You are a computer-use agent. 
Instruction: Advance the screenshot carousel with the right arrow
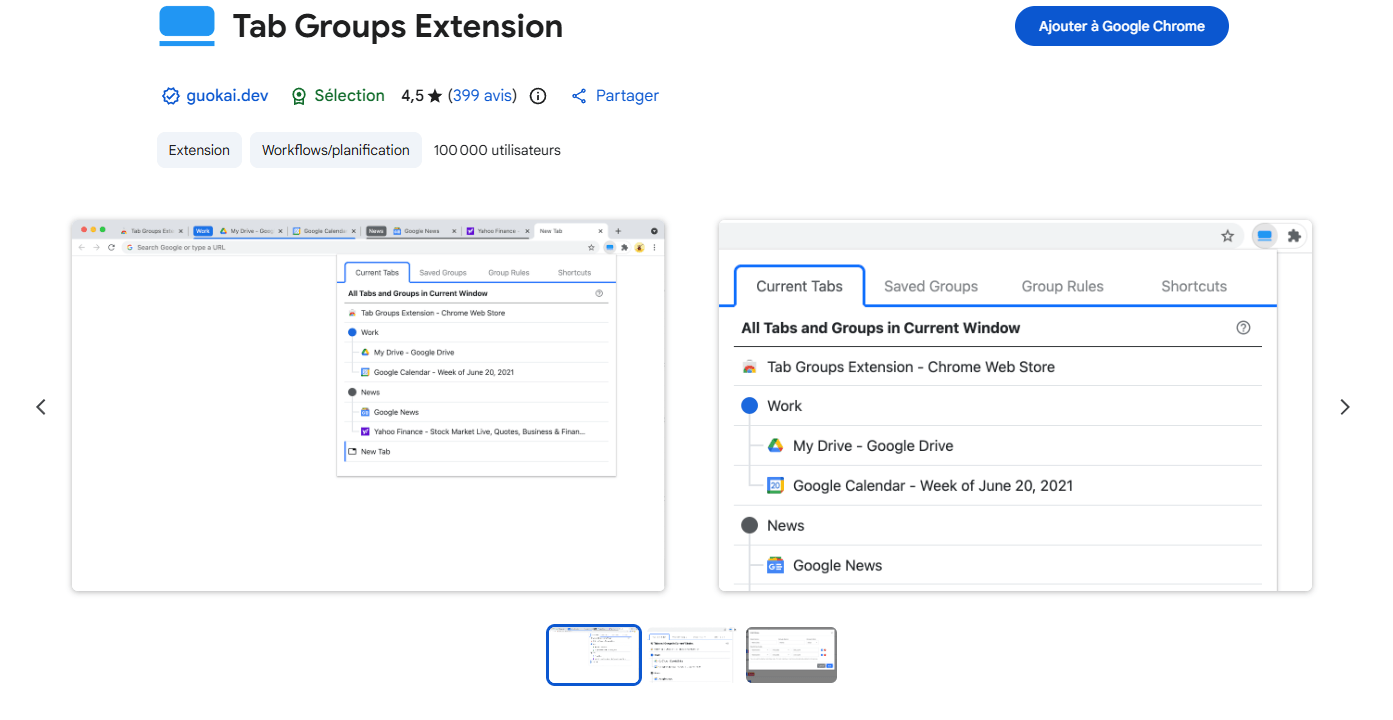tap(1345, 406)
